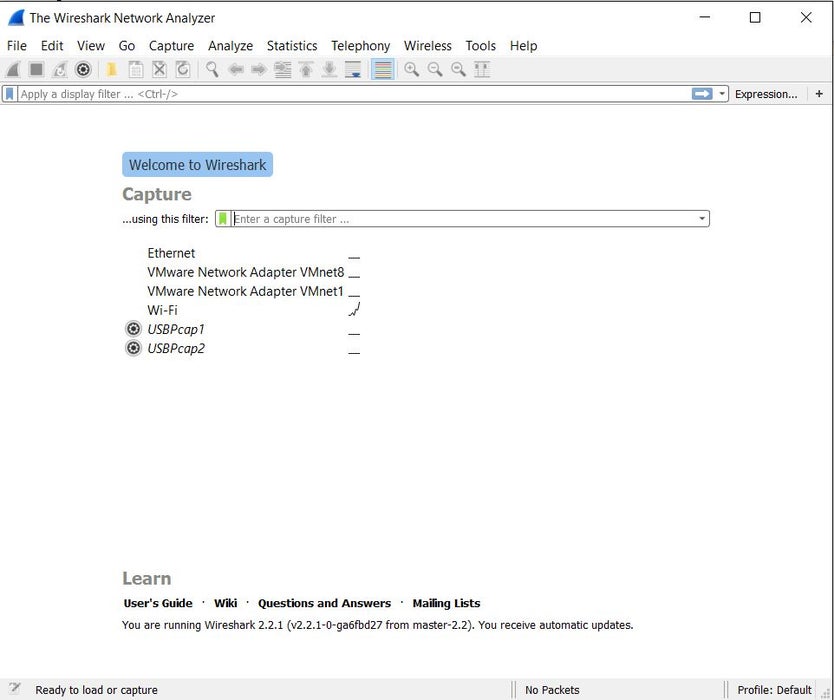Select the Ethernet interface
Image resolution: width=834 pixels, height=700 pixels.
(171, 253)
